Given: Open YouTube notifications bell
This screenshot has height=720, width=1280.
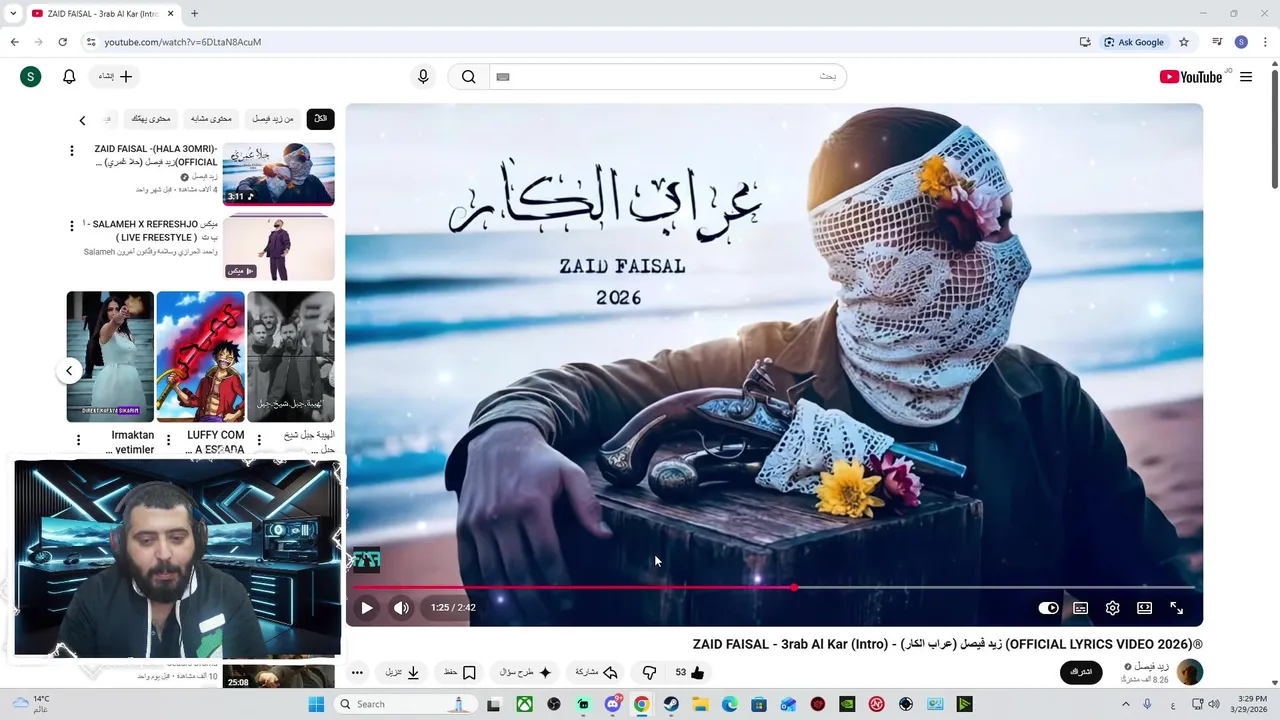Looking at the screenshot, I should [69, 77].
